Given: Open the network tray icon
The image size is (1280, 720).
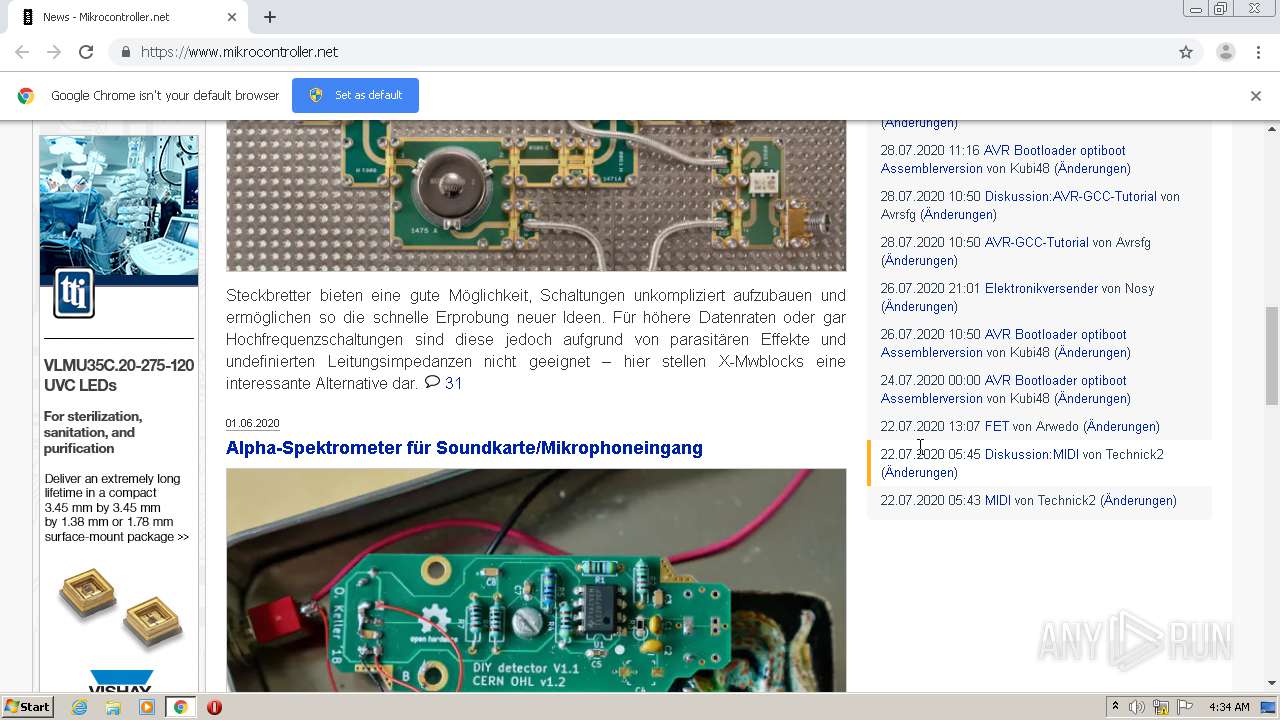Looking at the screenshot, I should point(1161,707).
